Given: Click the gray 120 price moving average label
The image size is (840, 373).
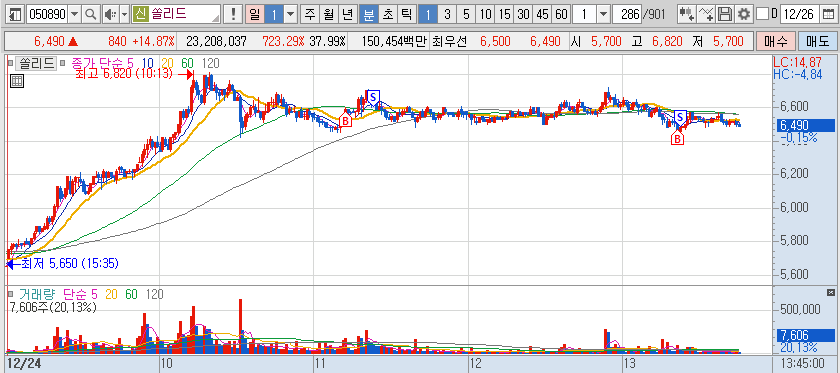Looking at the screenshot, I should (211, 63).
